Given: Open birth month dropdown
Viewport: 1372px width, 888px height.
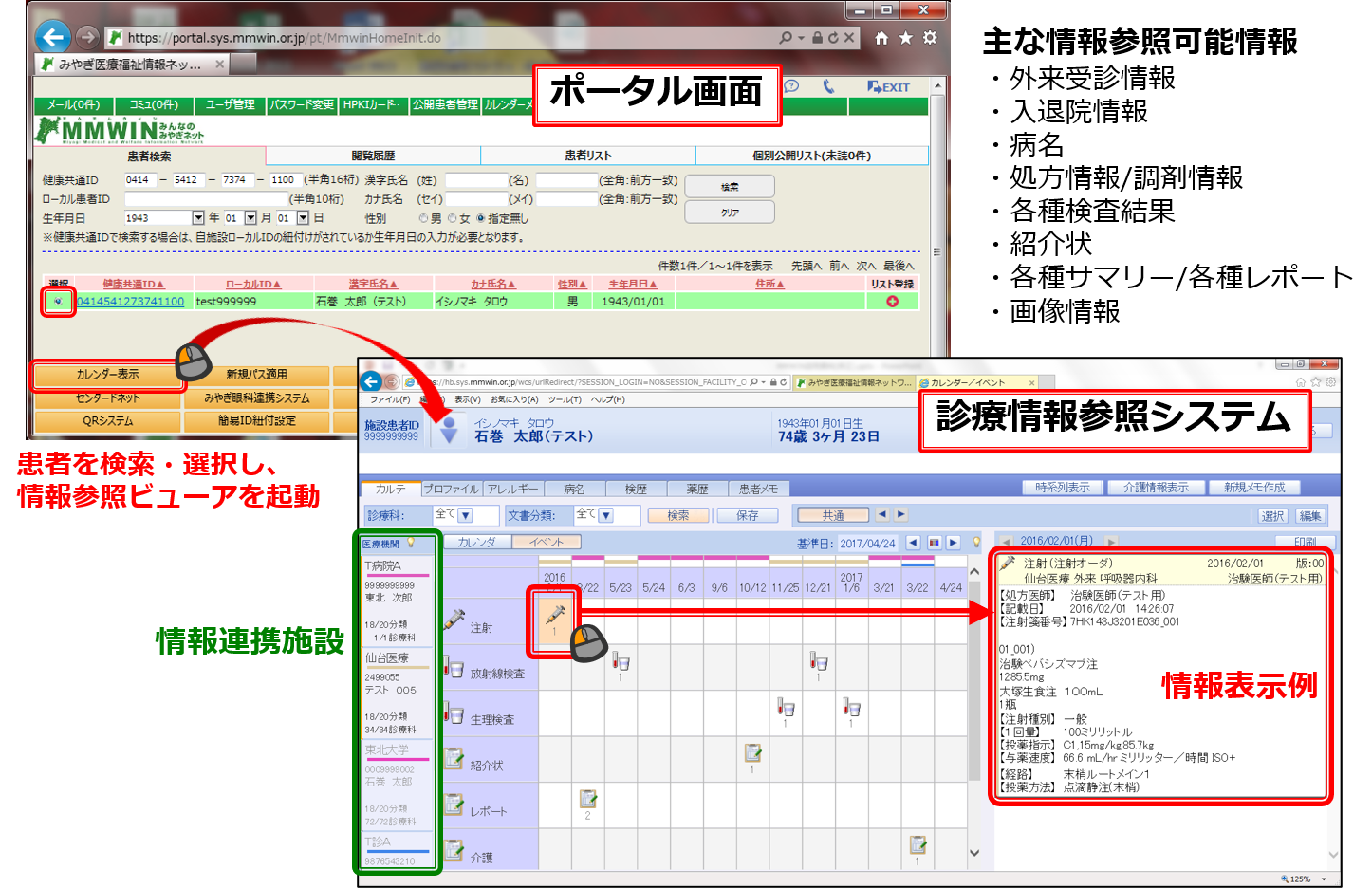Looking at the screenshot, I should tap(250, 218).
